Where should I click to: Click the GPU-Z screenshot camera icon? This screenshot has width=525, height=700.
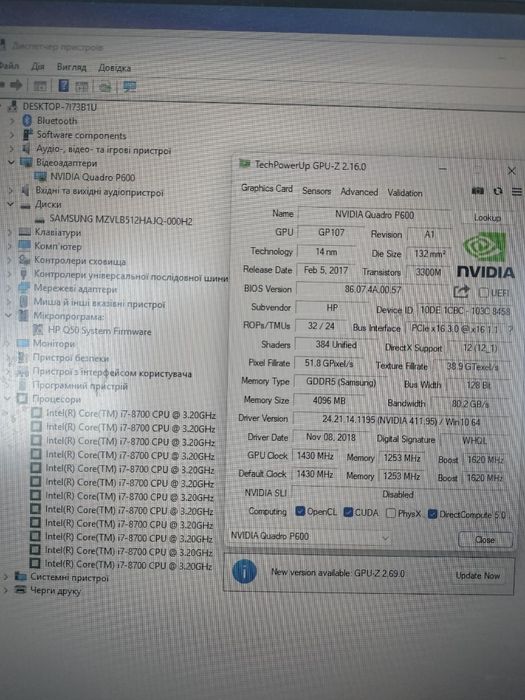(478, 191)
